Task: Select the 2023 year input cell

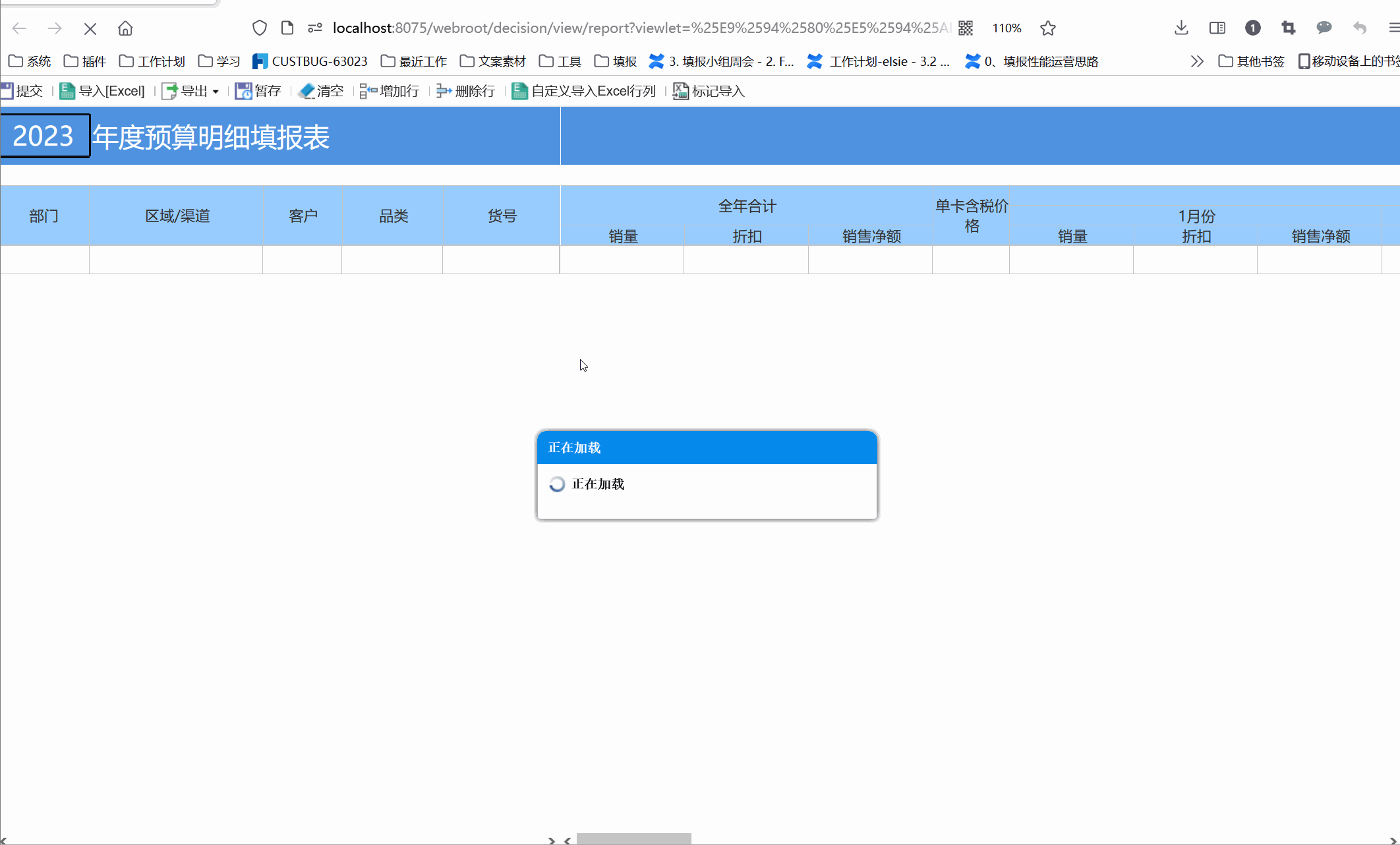Action: pos(44,136)
